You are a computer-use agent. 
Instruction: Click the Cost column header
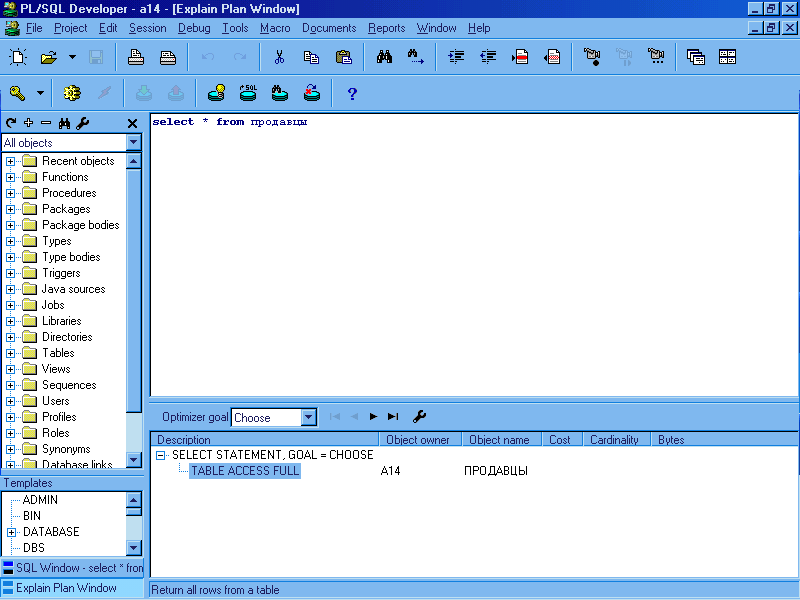562,439
